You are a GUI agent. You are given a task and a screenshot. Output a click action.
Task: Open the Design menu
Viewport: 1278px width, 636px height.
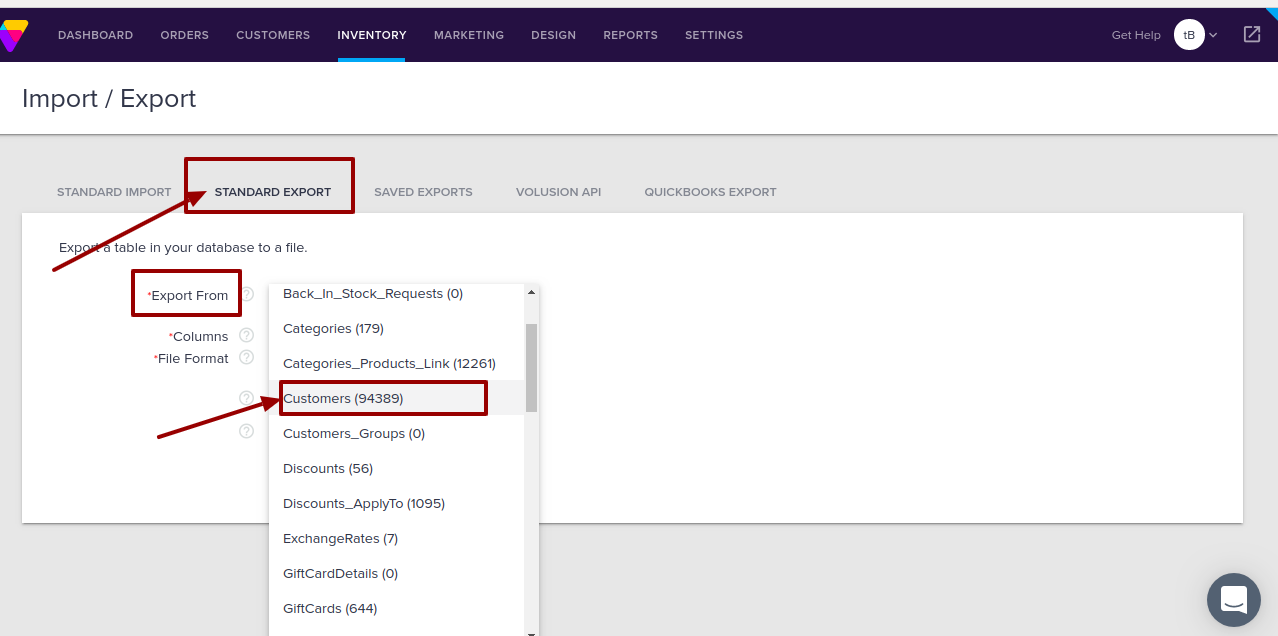553,35
